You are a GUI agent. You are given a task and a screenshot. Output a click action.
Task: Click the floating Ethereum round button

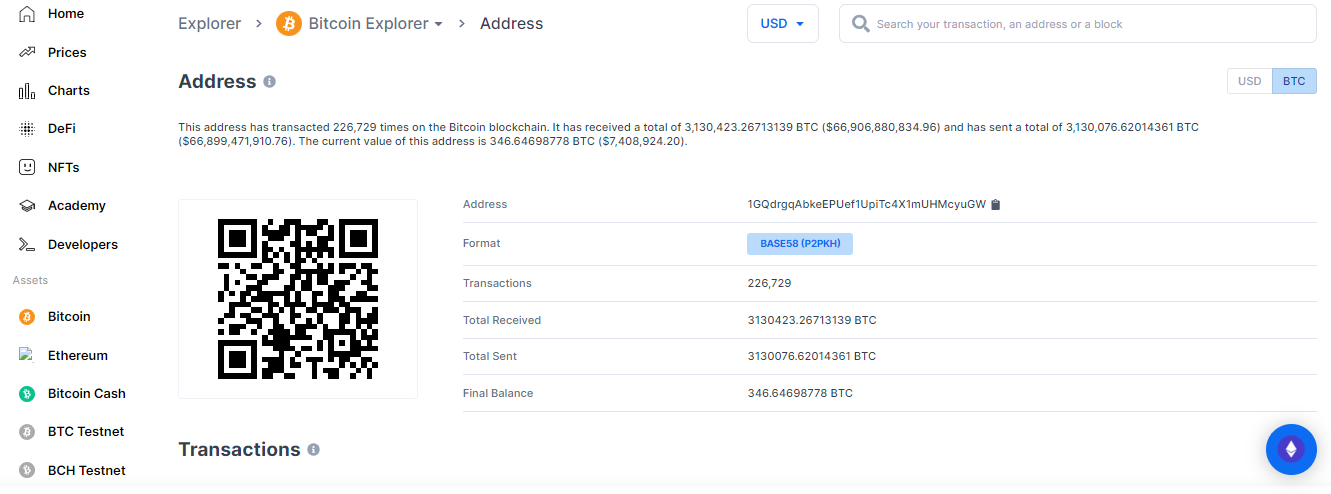coord(1291,449)
